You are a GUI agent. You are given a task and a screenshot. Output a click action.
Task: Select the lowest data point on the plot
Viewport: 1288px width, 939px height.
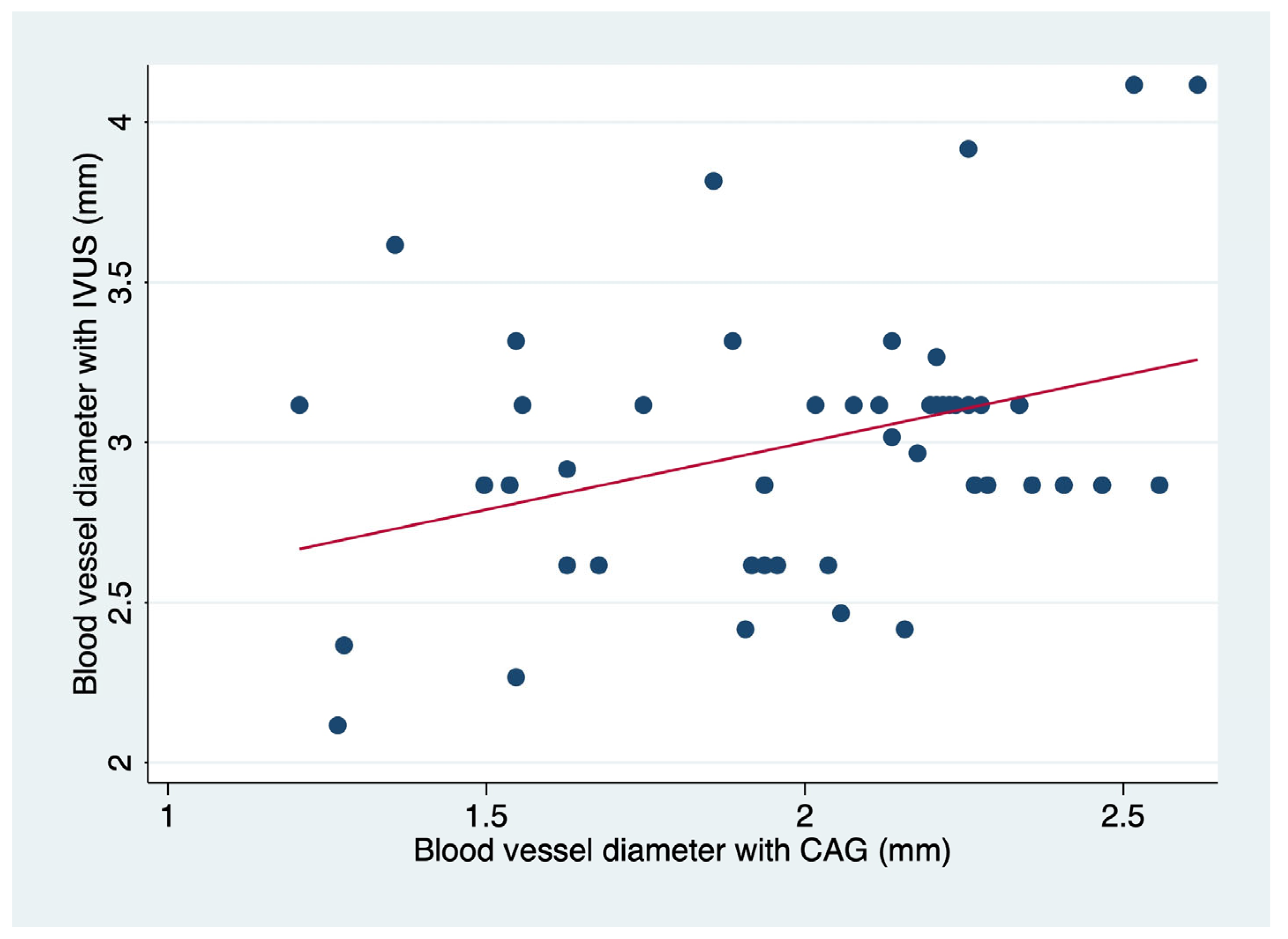(338, 725)
